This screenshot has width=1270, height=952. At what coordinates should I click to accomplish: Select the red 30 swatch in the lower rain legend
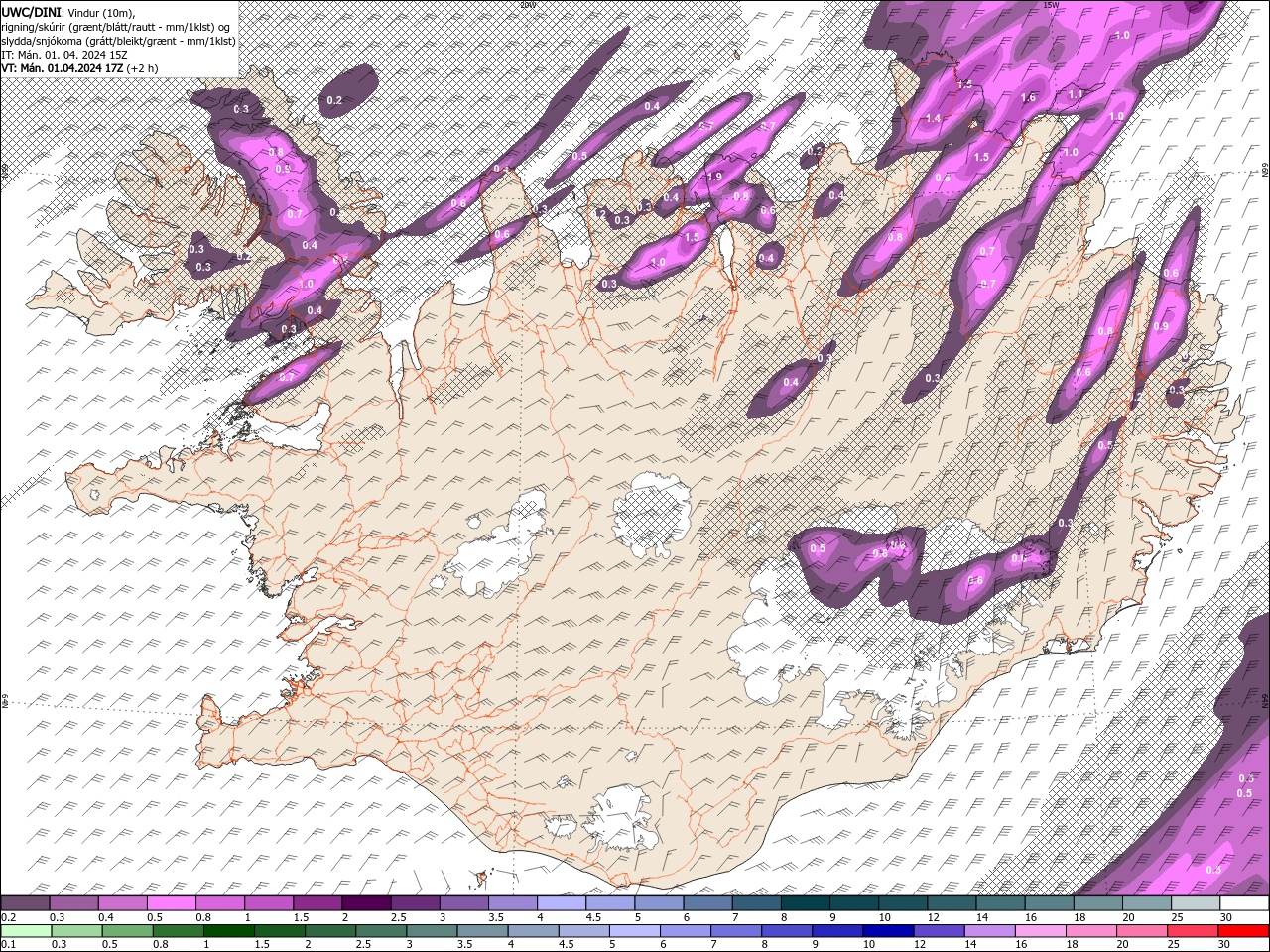tap(1244, 930)
